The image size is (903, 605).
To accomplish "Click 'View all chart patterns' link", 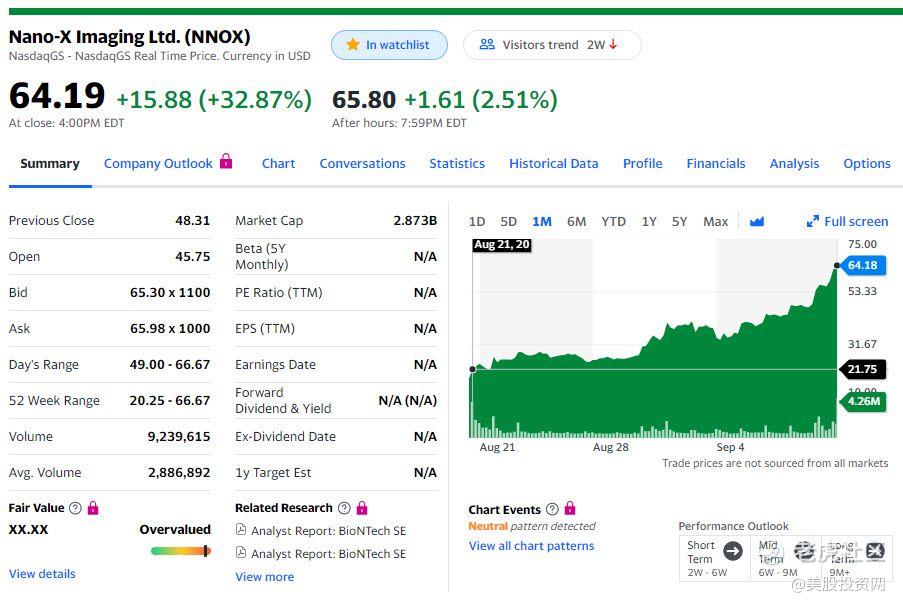I will [x=531, y=546].
